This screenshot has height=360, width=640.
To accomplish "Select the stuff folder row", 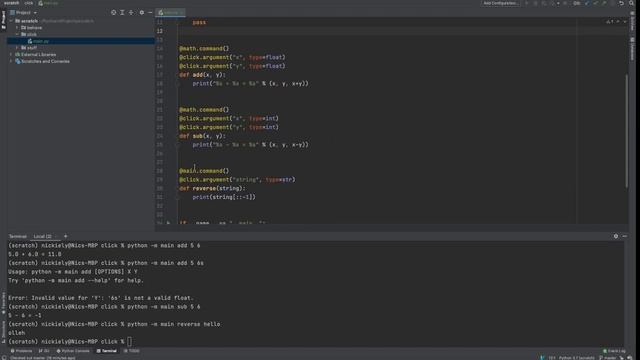I will (x=81, y=48).
